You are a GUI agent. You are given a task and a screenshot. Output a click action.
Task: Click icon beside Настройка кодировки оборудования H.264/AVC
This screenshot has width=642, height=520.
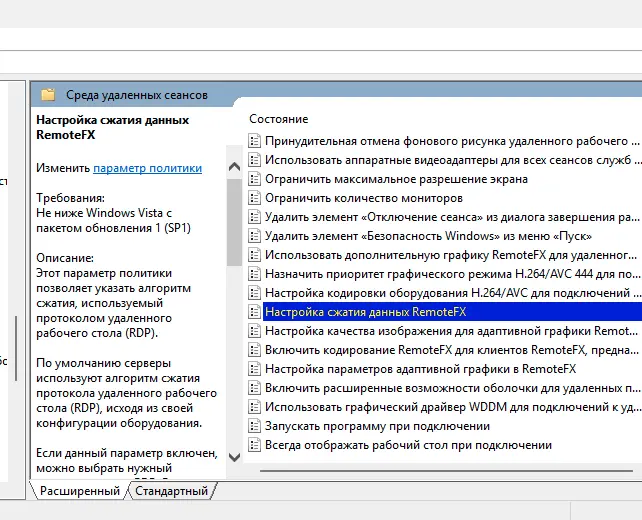(x=254, y=293)
